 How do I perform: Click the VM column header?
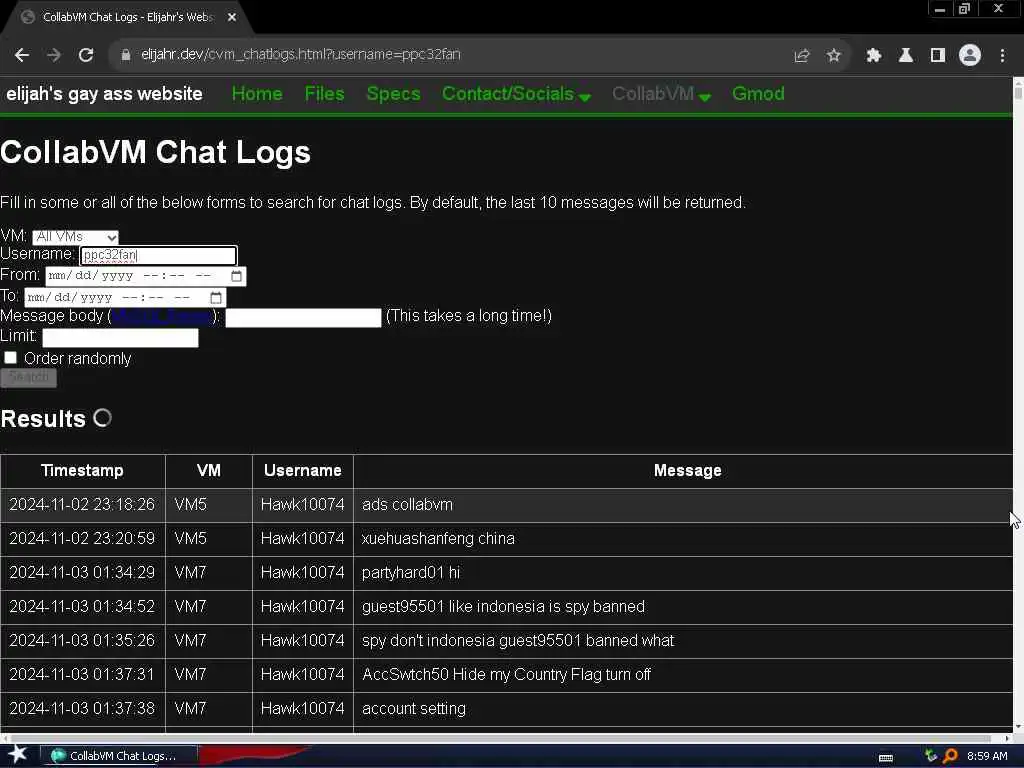pos(208,471)
